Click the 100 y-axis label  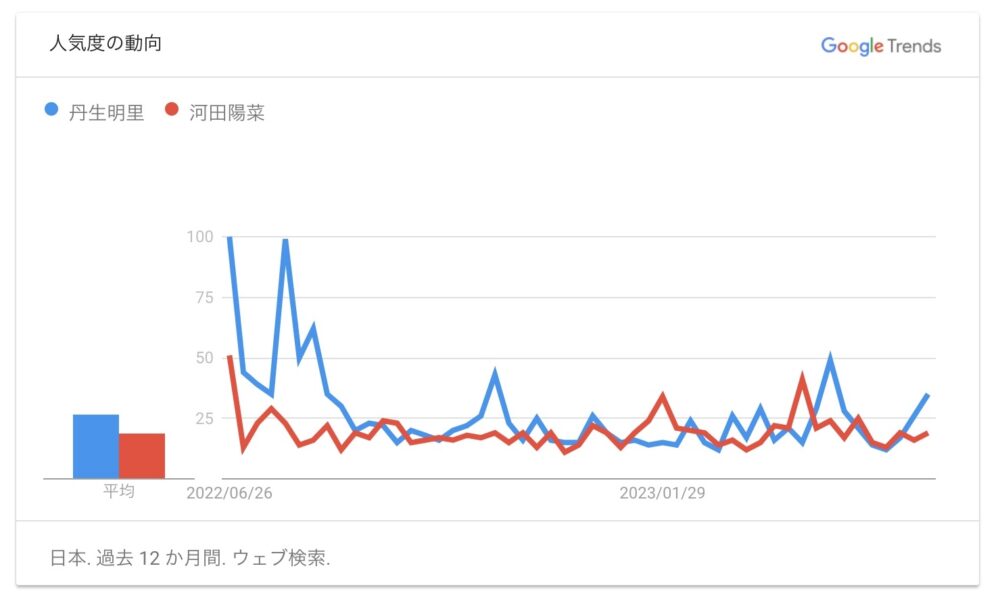tap(200, 237)
